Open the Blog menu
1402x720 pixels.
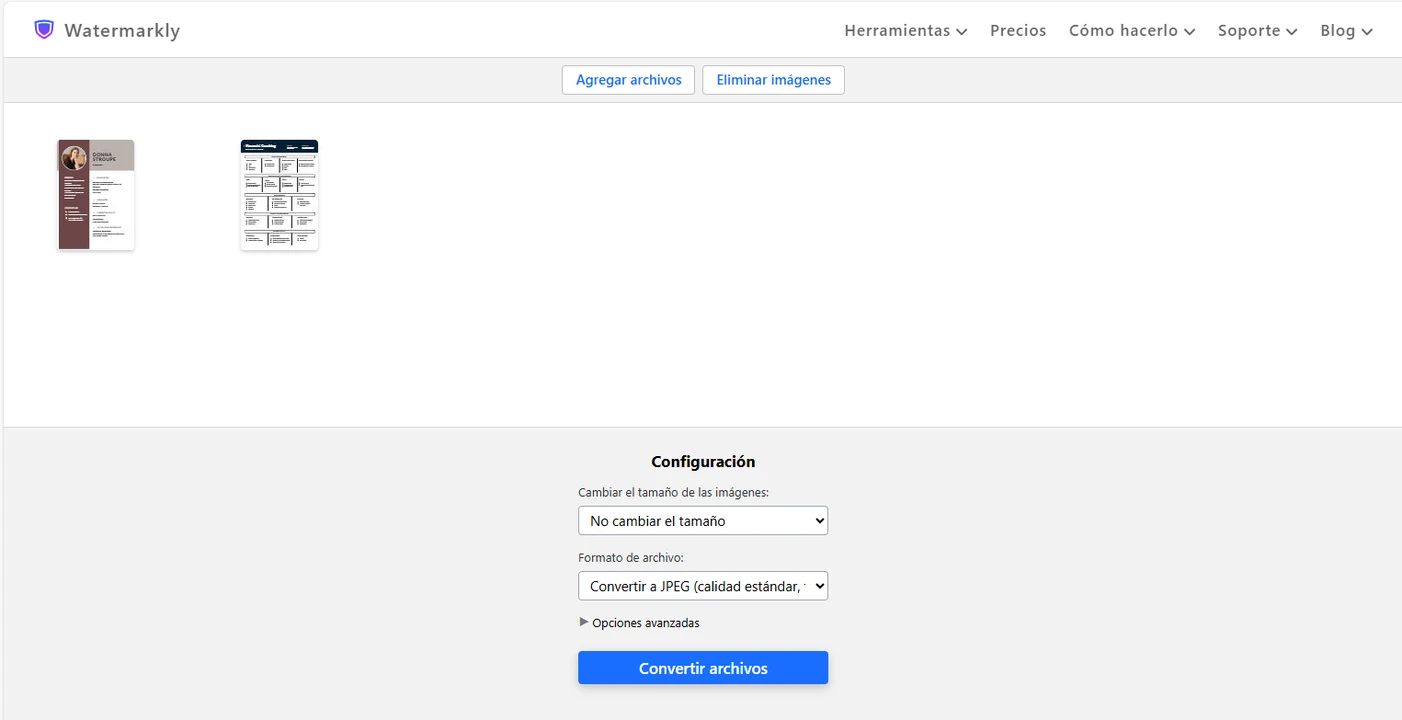(x=1337, y=30)
